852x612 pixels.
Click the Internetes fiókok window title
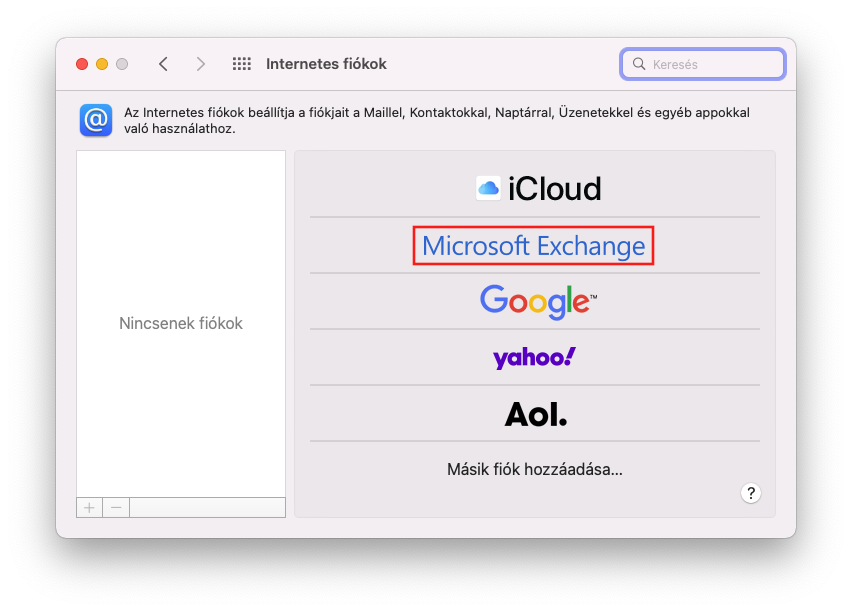point(326,64)
